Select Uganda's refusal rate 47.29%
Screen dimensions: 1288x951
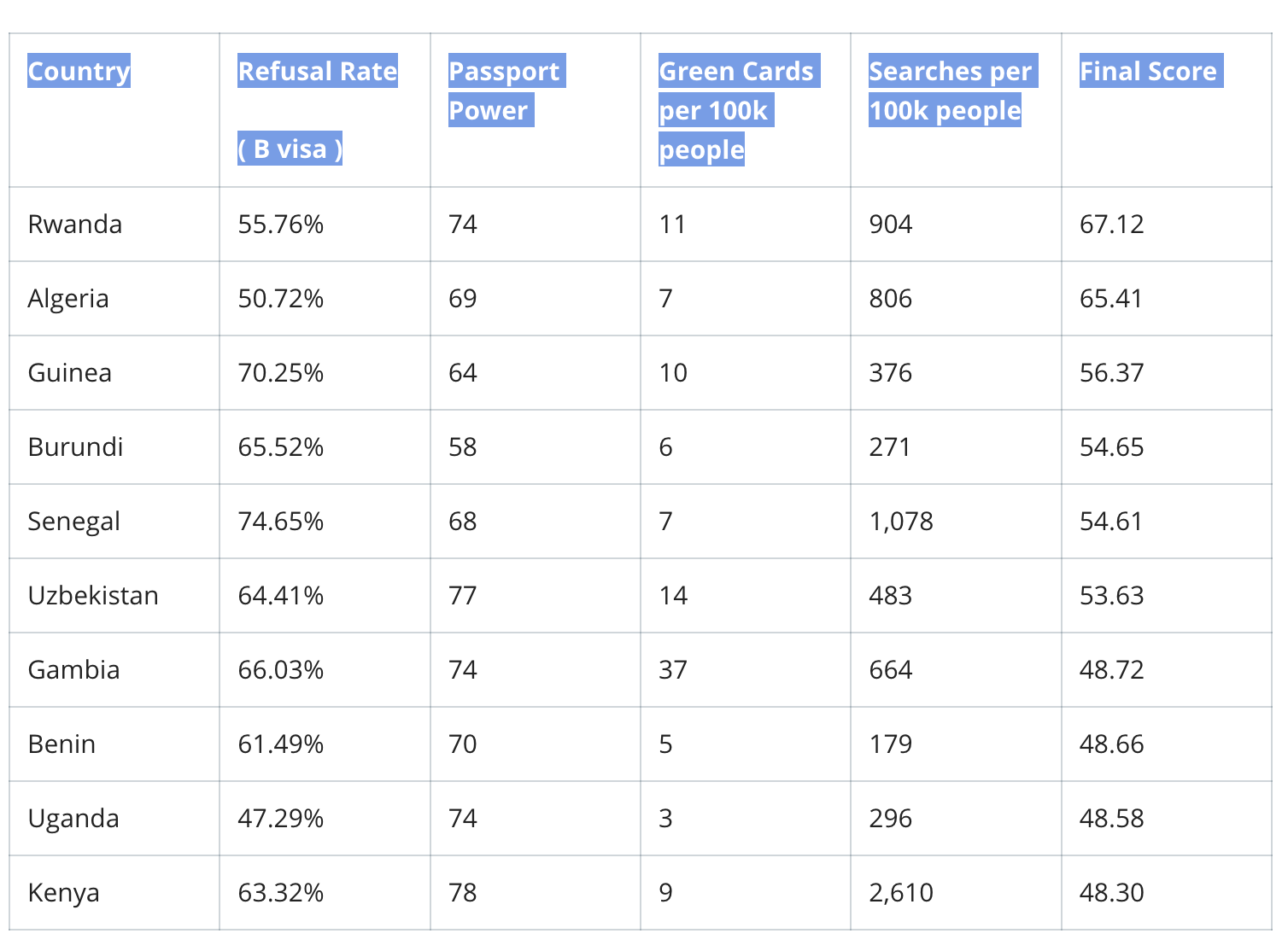(x=280, y=819)
